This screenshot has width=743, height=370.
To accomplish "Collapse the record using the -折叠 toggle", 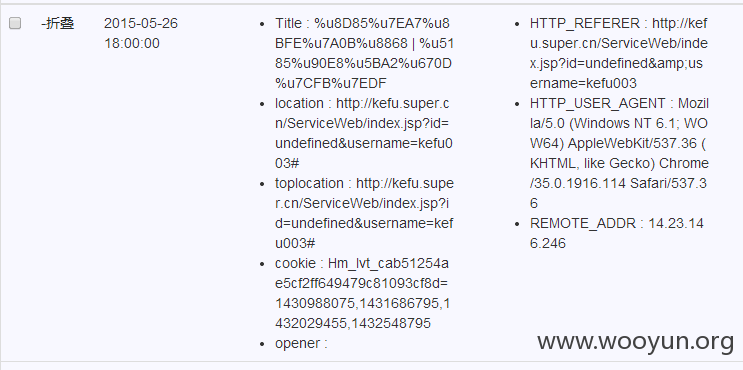I will (58, 23).
